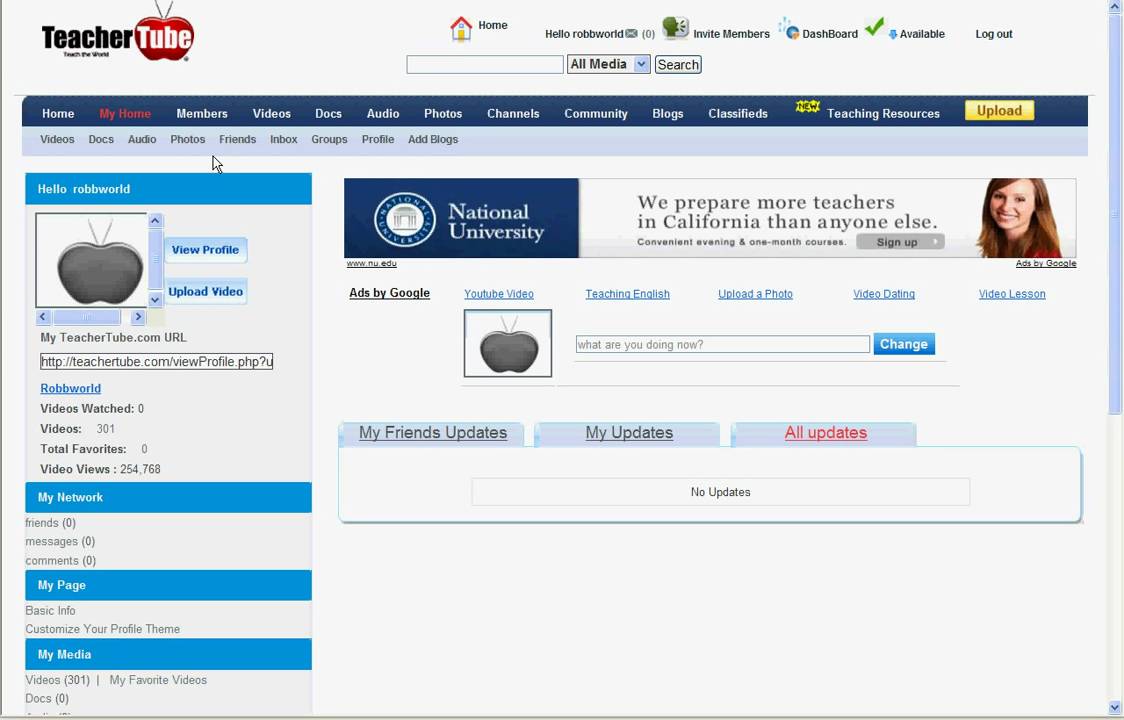The height and width of the screenshot is (720, 1124).
Task: Open Home in the main navigation bar
Action: [x=58, y=113]
